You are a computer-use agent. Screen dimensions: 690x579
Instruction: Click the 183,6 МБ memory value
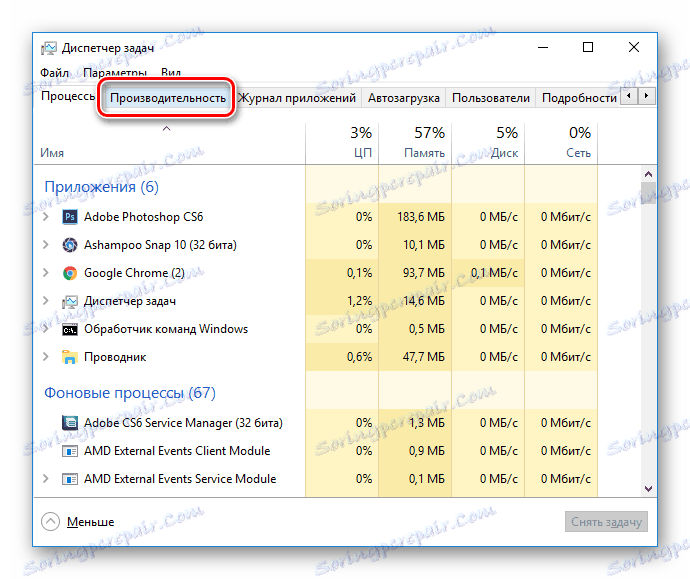pyautogui.click(x=421, y=217)
